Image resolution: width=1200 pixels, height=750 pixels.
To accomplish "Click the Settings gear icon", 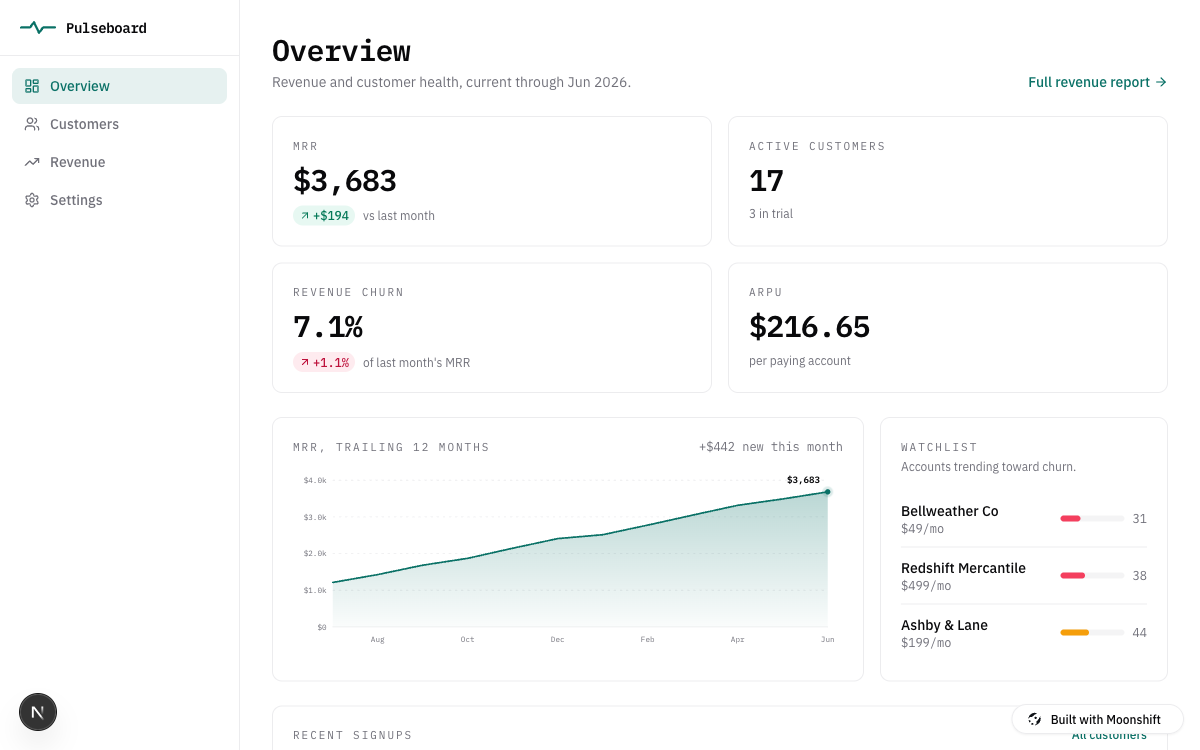I will pyautogui.click(x=32, y=200).
